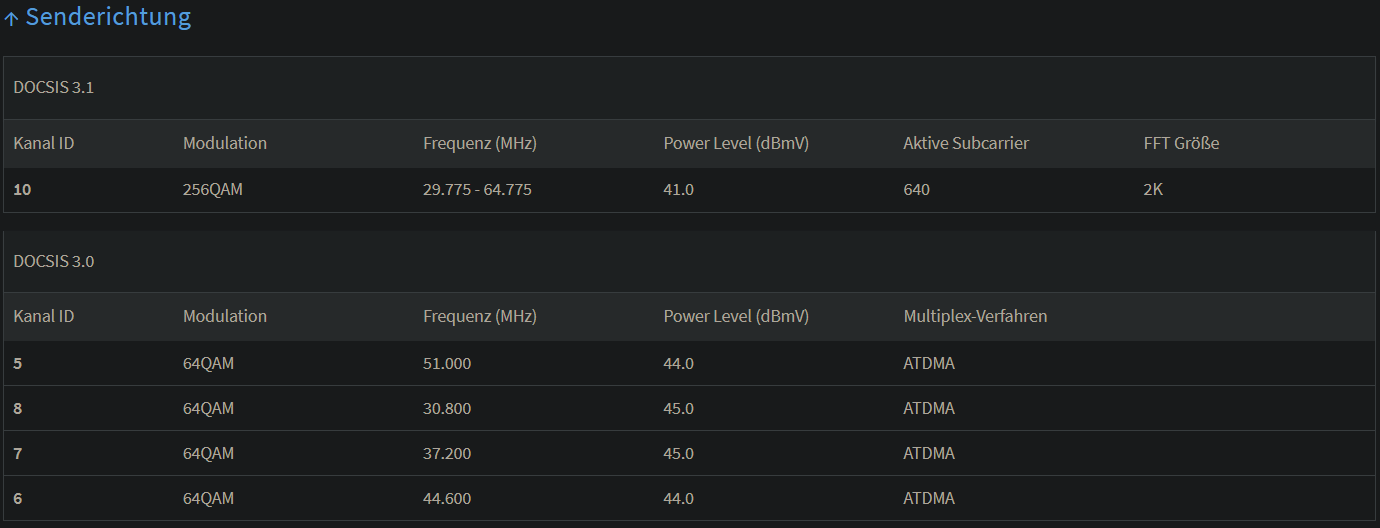The height and width of the screenshot is (528, 1380).
Task: Select the Kanal ID 7 row
Action: [689, 453]
